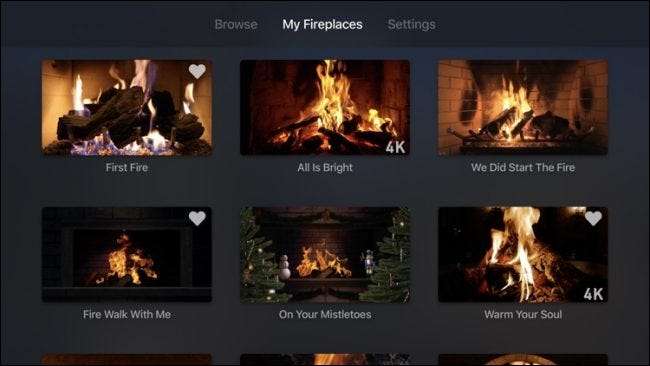This screenshot has width=650, height=366.
Task: Click the Warm Your Soul title label
Action: [523, 314]
